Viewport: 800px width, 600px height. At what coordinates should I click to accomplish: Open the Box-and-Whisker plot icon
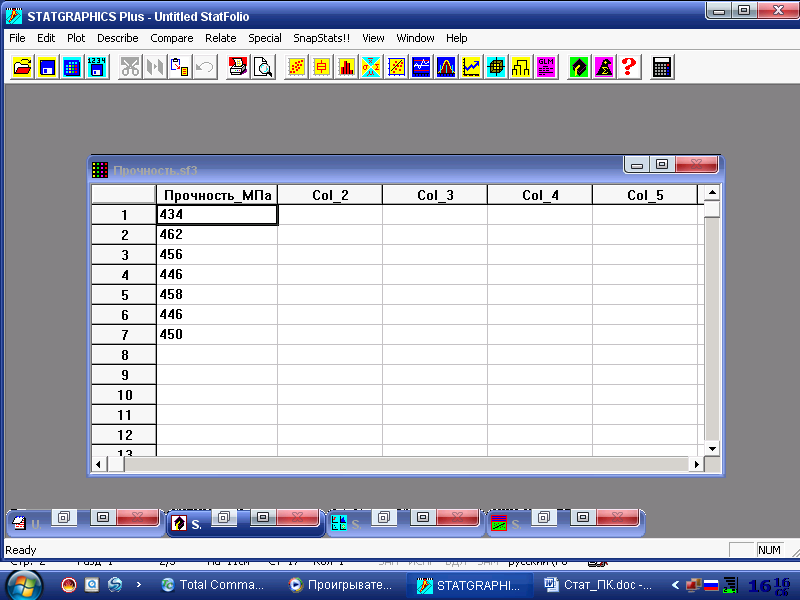point(321,67)
